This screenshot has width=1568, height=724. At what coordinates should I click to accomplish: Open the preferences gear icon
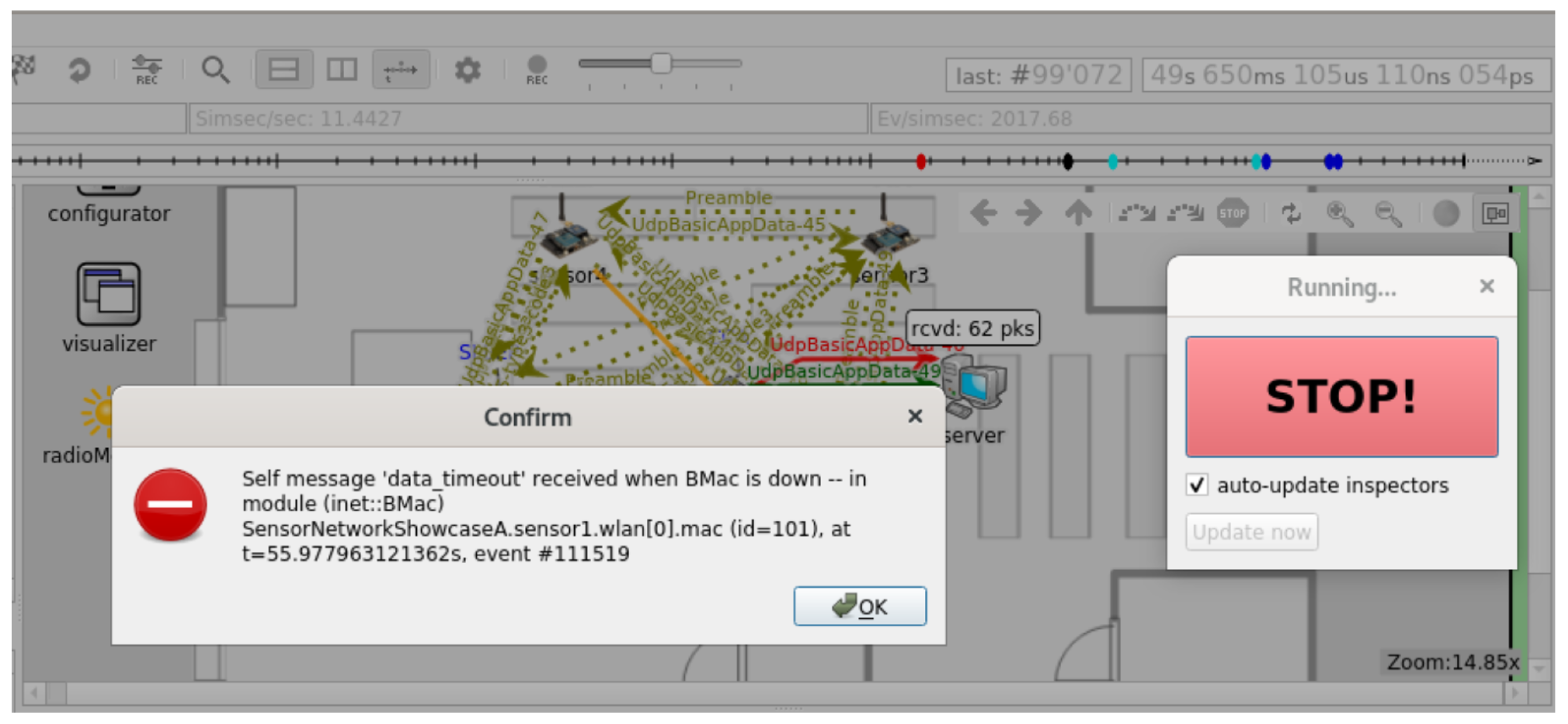(x=467, y=70)
